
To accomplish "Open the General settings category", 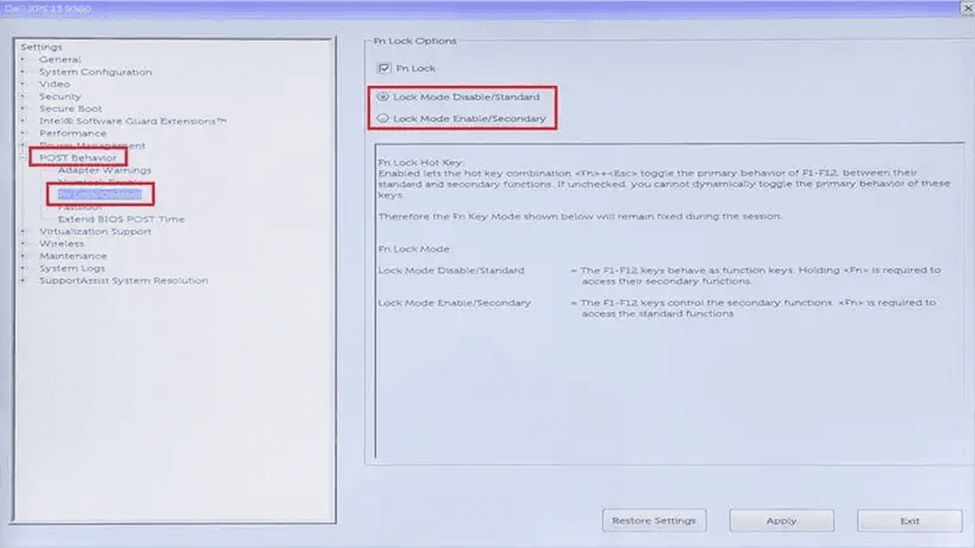I will coord(60,60).
